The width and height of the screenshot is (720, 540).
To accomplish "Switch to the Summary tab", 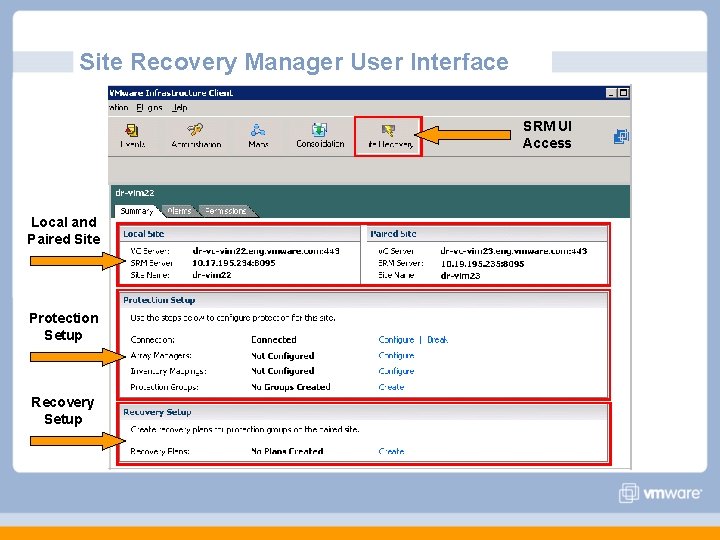I will click(x=136, y=211).
